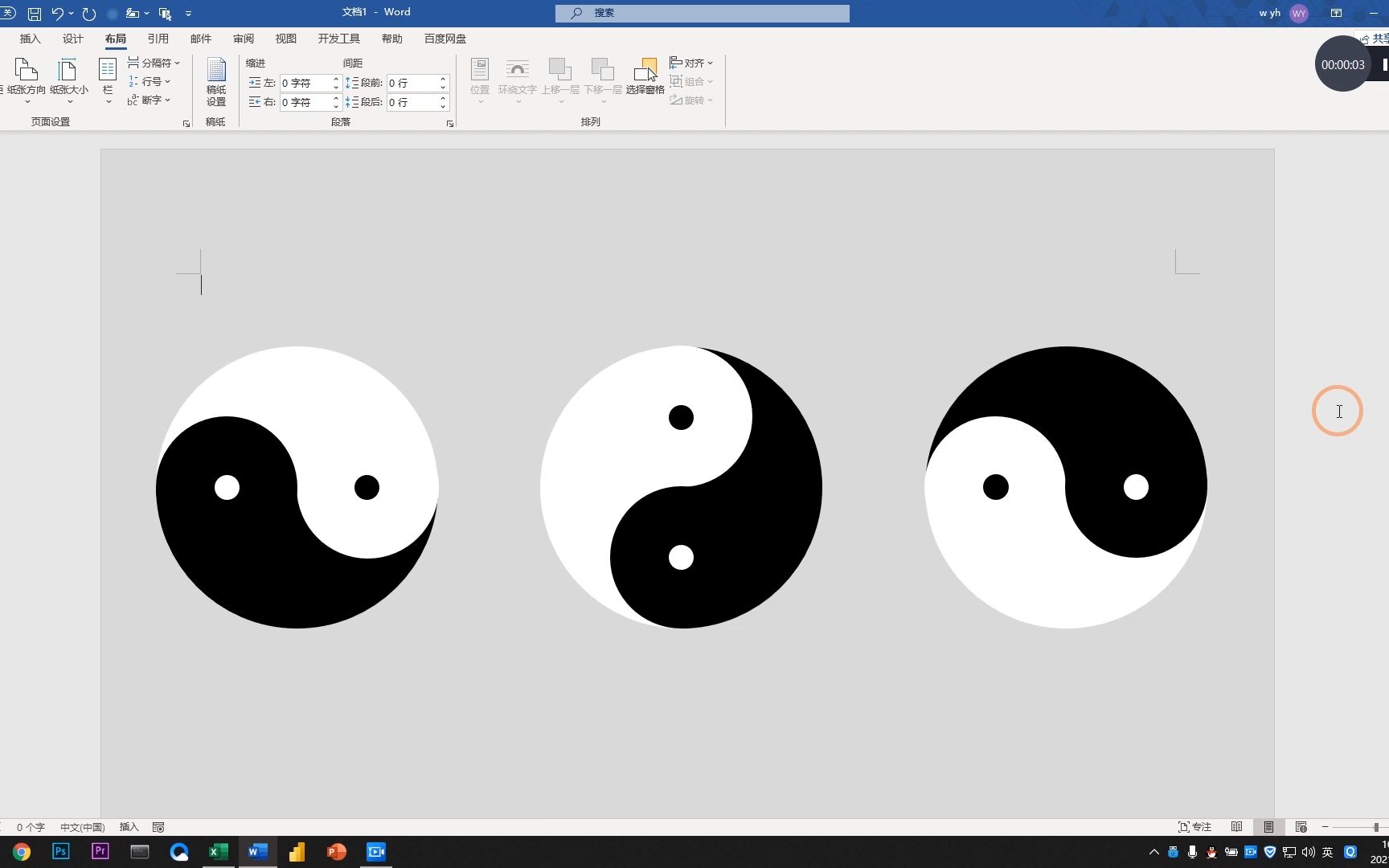The image size is (1389, 868).
Task: Increase left indent with the up stepper
Action: coord(336,80)
